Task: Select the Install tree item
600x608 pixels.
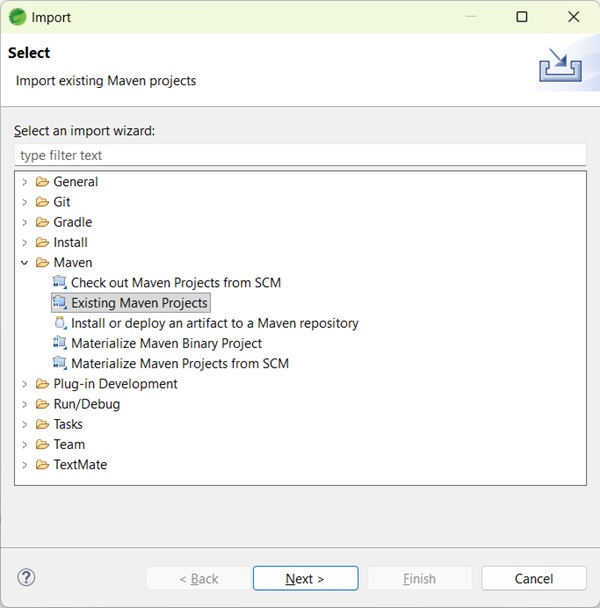Action: 70,242
